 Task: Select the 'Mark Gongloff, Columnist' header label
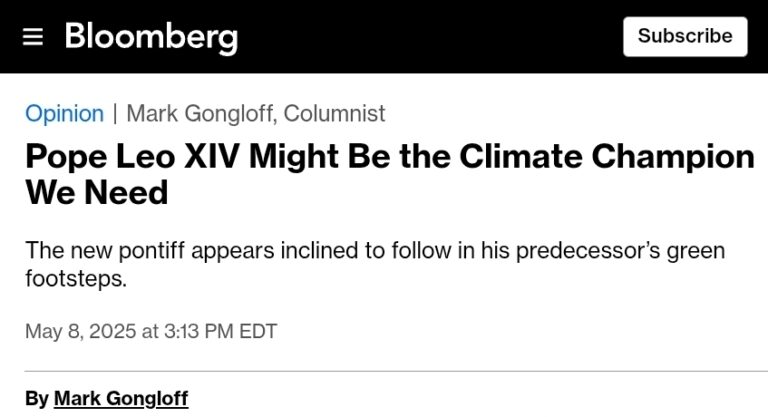pos(256,114)
